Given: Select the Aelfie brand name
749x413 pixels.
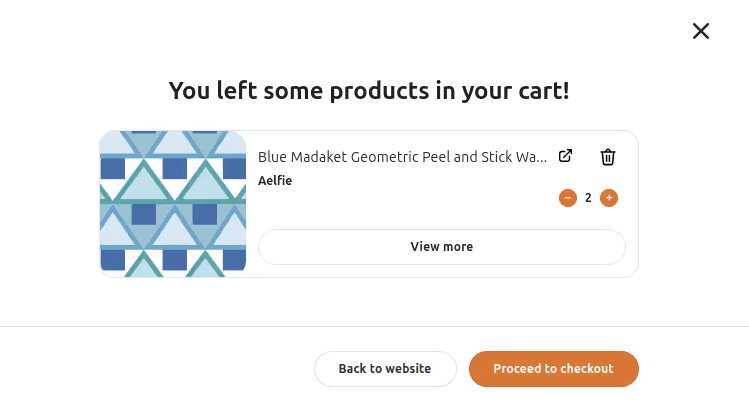Looking at the screenshot, I should click(275, 181).
